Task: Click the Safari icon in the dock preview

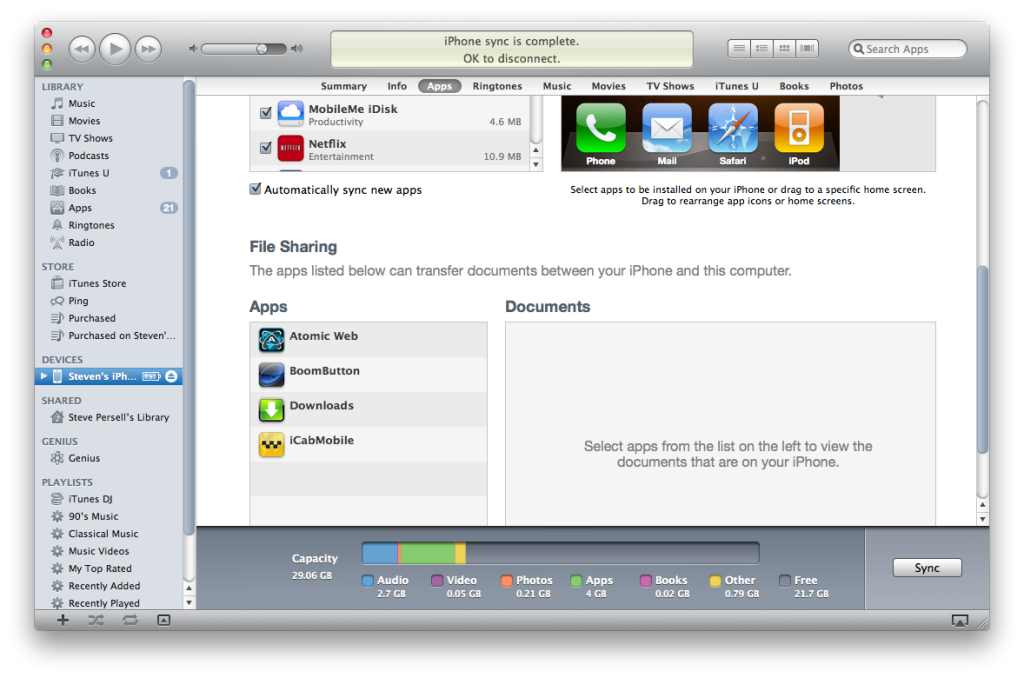Action: click(733, 129)
